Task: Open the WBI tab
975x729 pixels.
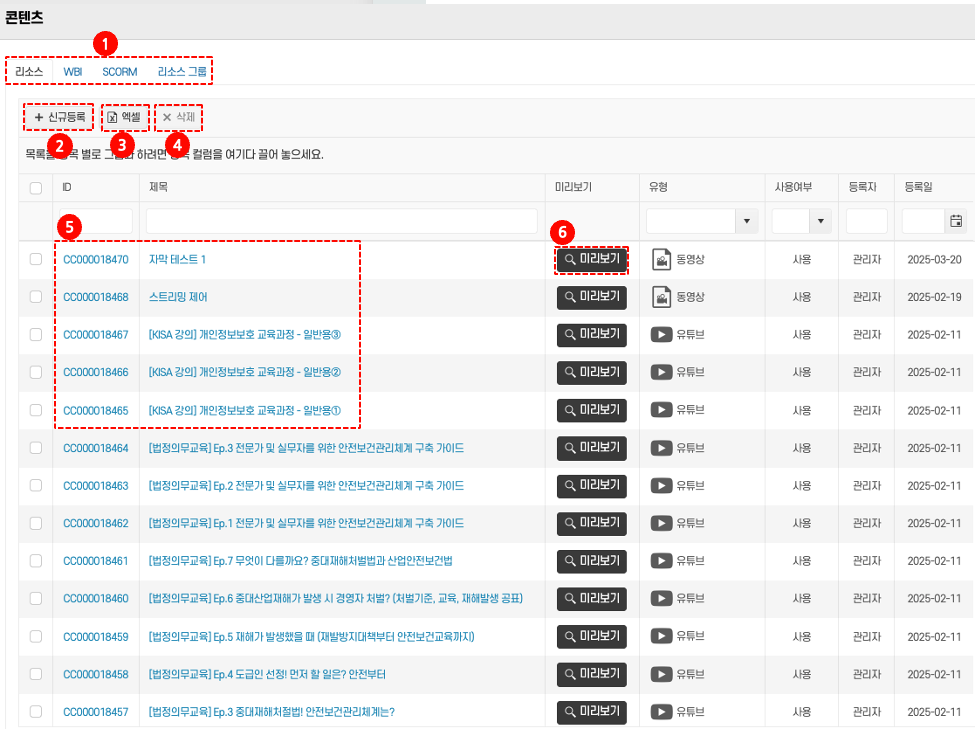Action: pos(73,72)
